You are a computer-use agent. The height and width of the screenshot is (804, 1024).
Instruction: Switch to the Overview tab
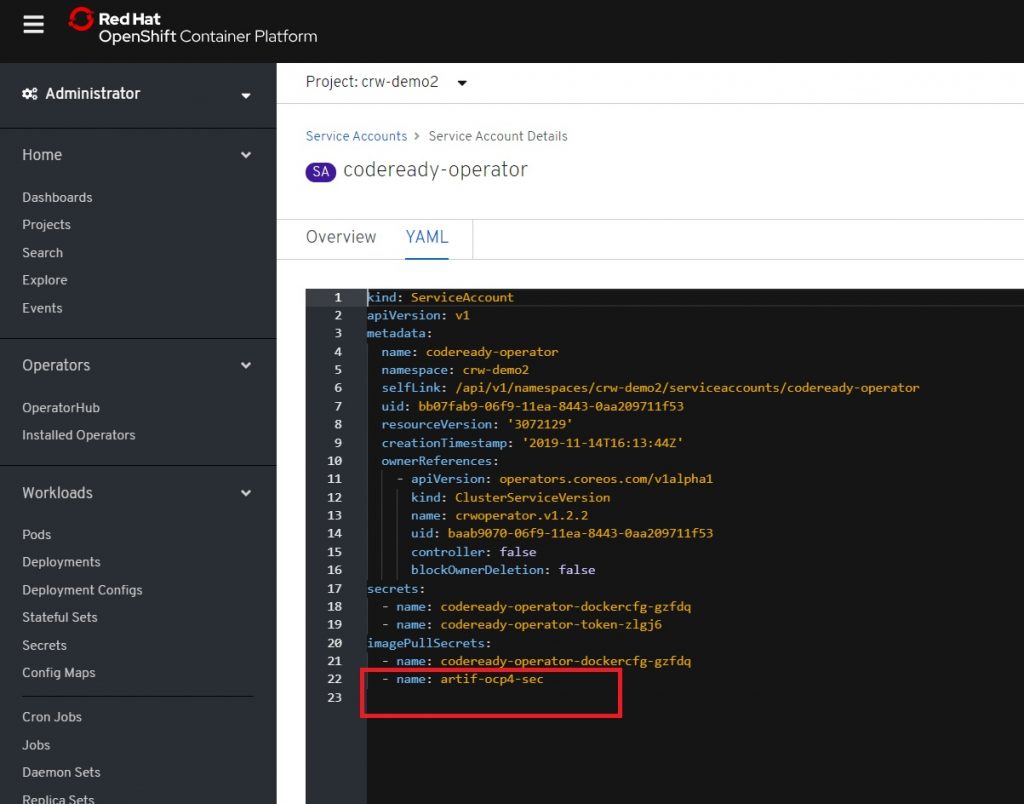point(341,237)
